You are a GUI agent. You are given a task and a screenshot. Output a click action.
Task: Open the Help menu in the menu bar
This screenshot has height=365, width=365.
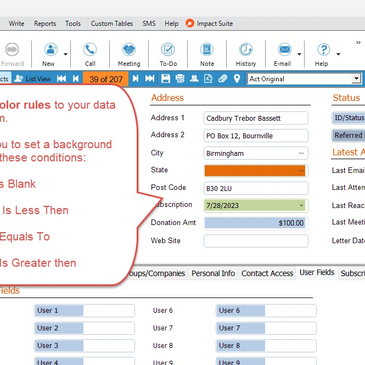click(x=171, y=23)
